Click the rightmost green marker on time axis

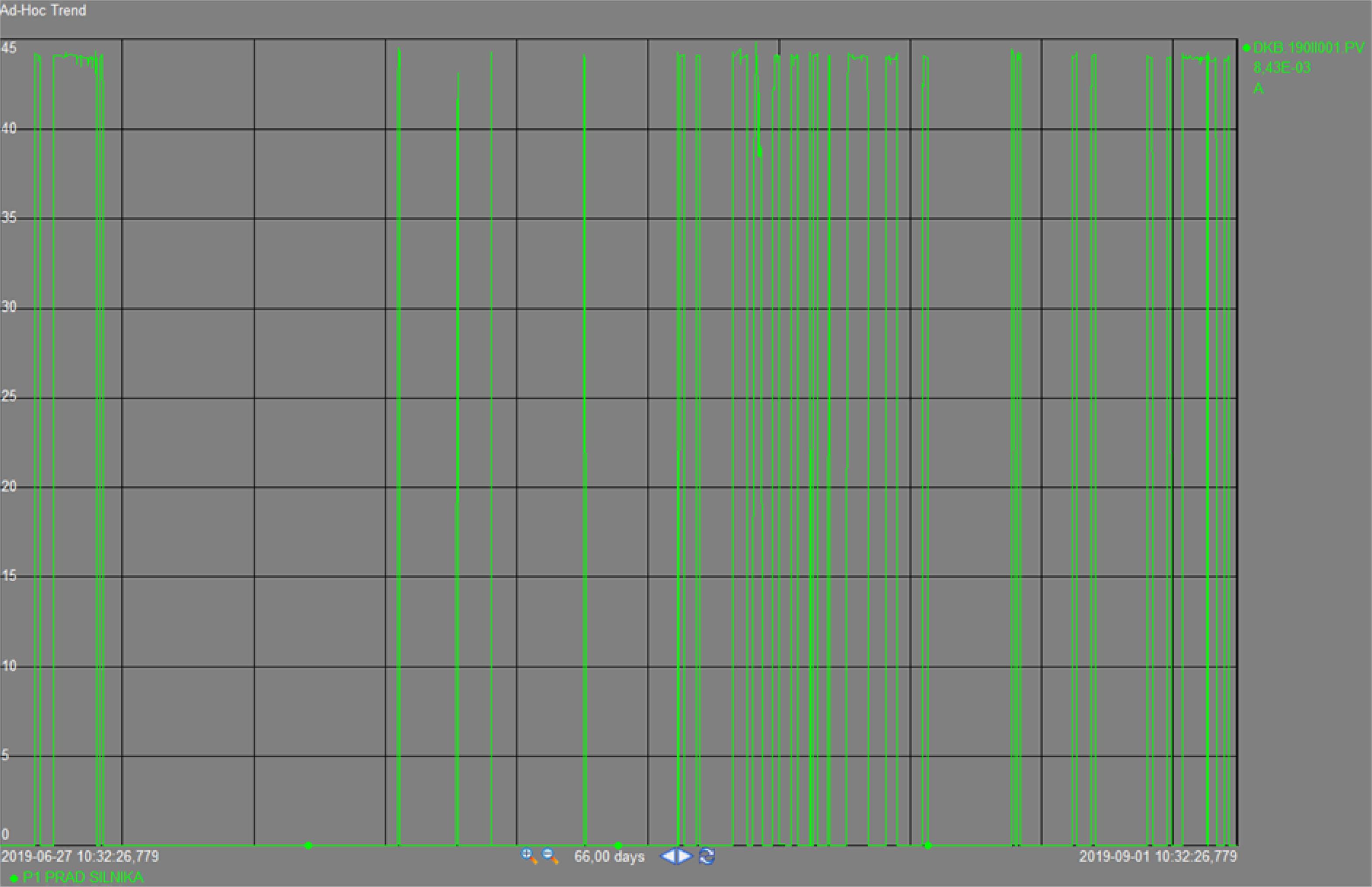point(927,846)
